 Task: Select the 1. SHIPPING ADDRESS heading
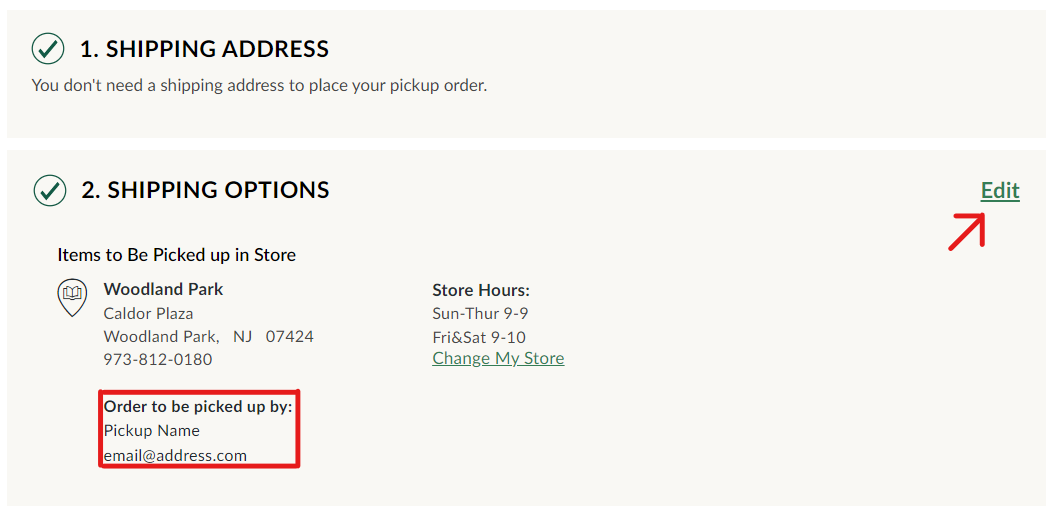(x=204, y=49)
